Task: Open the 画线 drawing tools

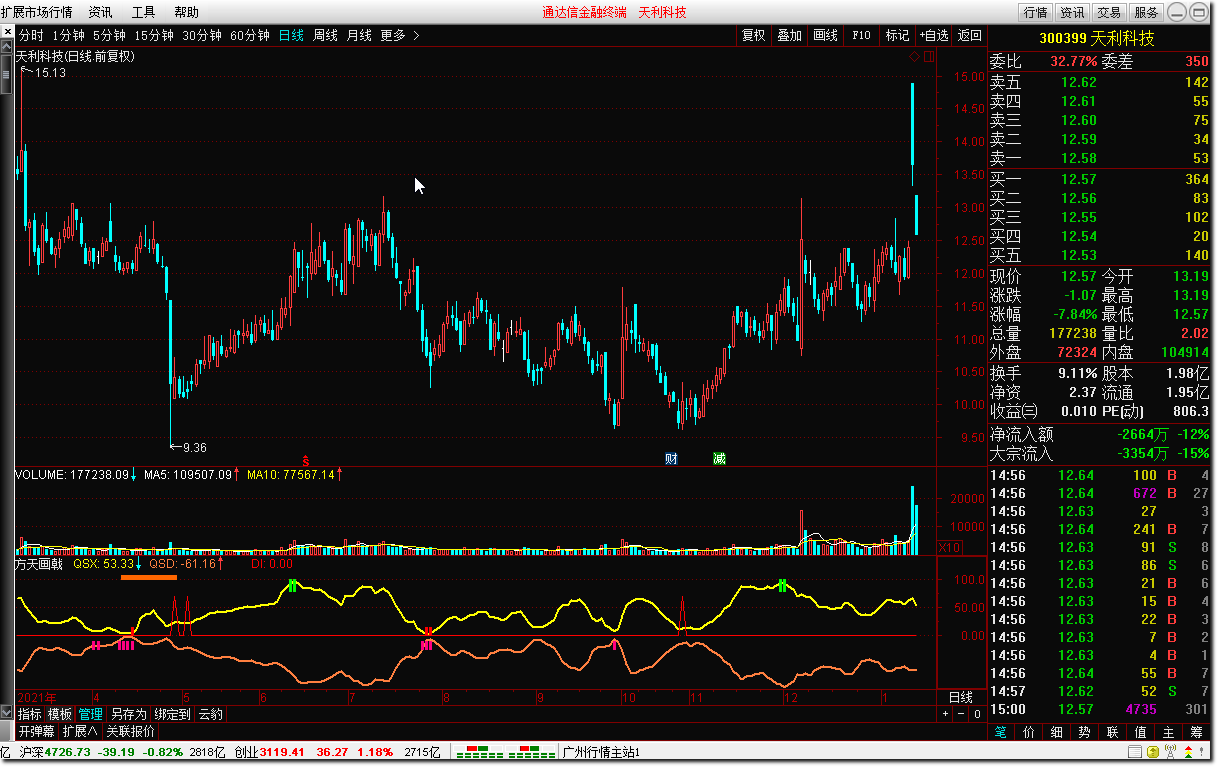Action: 825,35
